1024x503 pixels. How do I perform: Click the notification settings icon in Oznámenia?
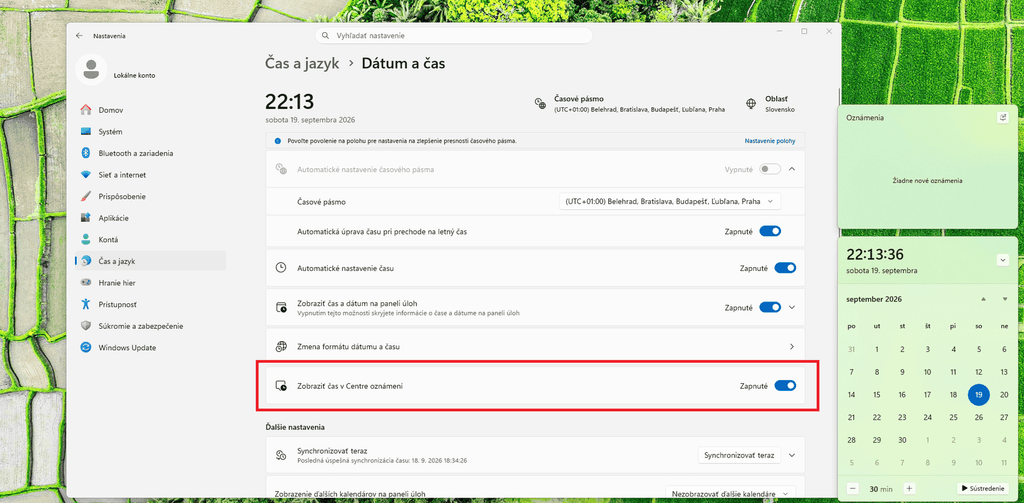click(x=1003, y=118)
